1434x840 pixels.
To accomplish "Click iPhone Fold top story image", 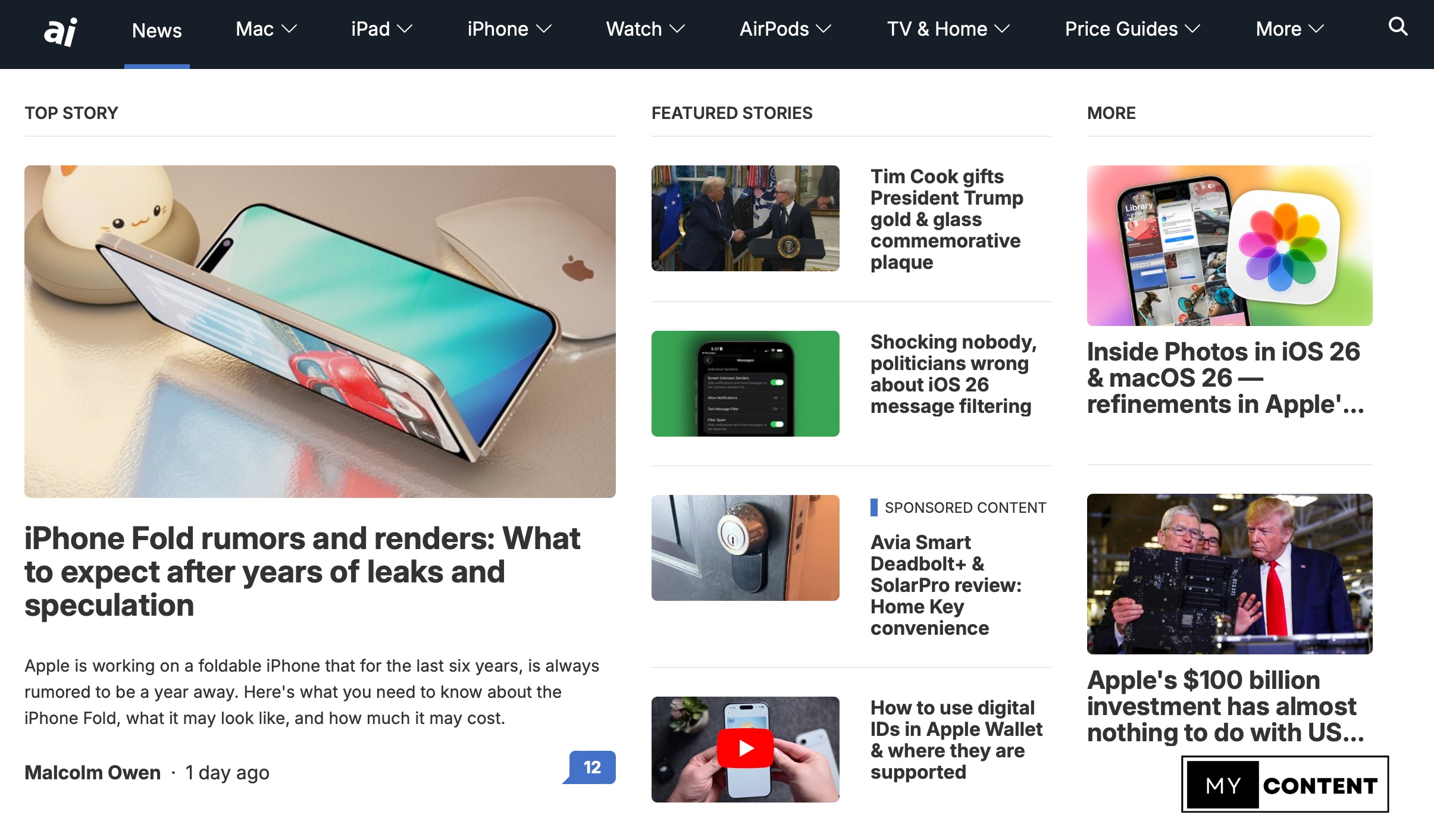I will 320,331.
